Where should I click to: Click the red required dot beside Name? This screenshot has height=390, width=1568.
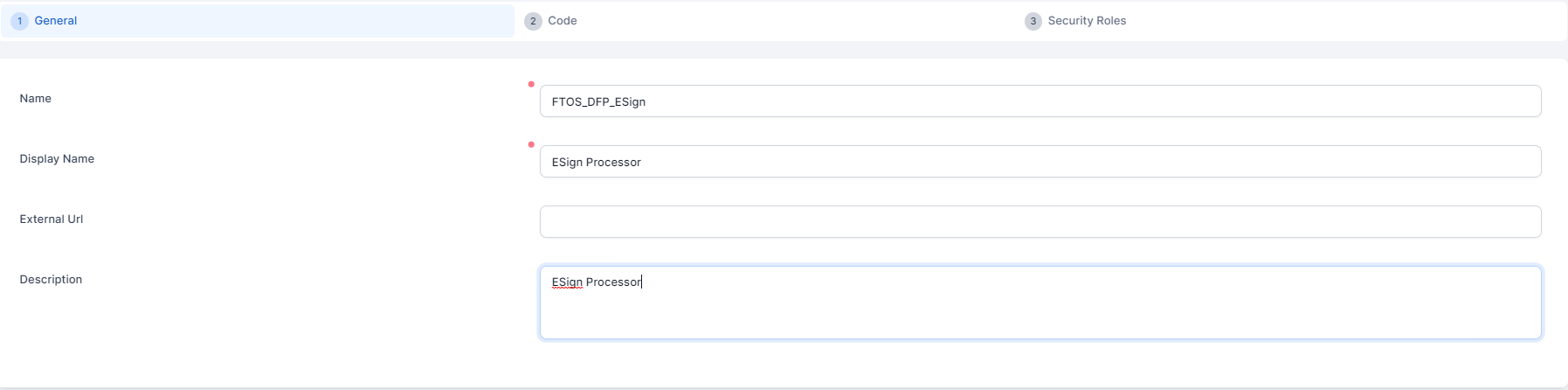pos(531,85)
